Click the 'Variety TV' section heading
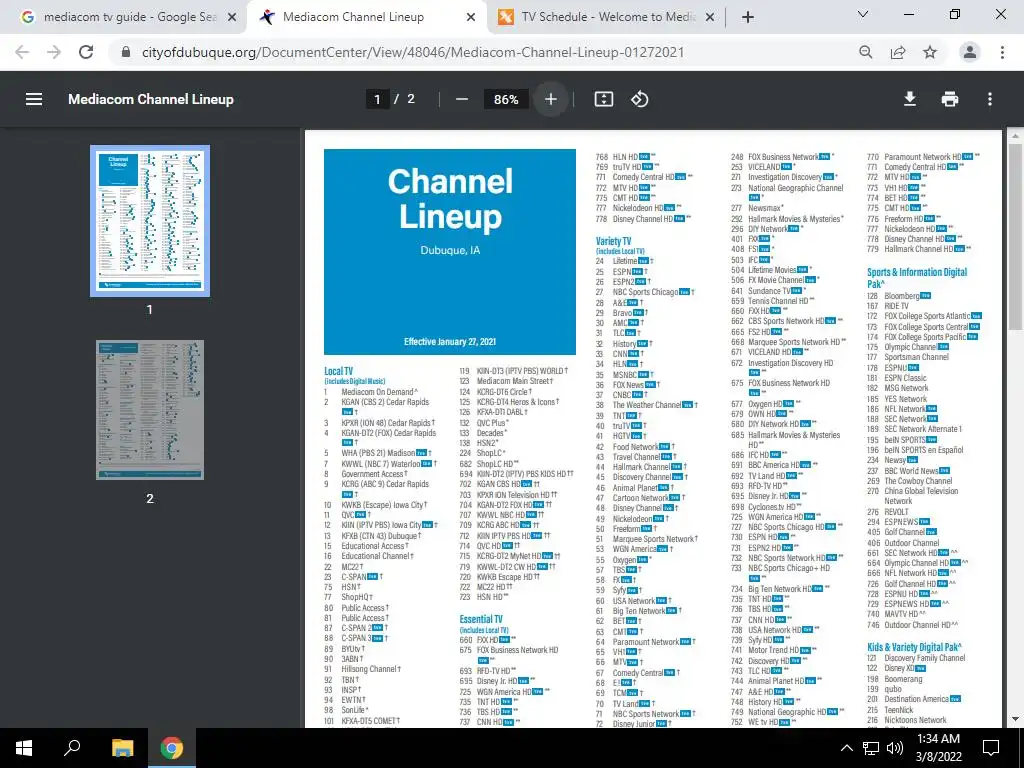Screen dimensions: 1024x768 (613, 241)
